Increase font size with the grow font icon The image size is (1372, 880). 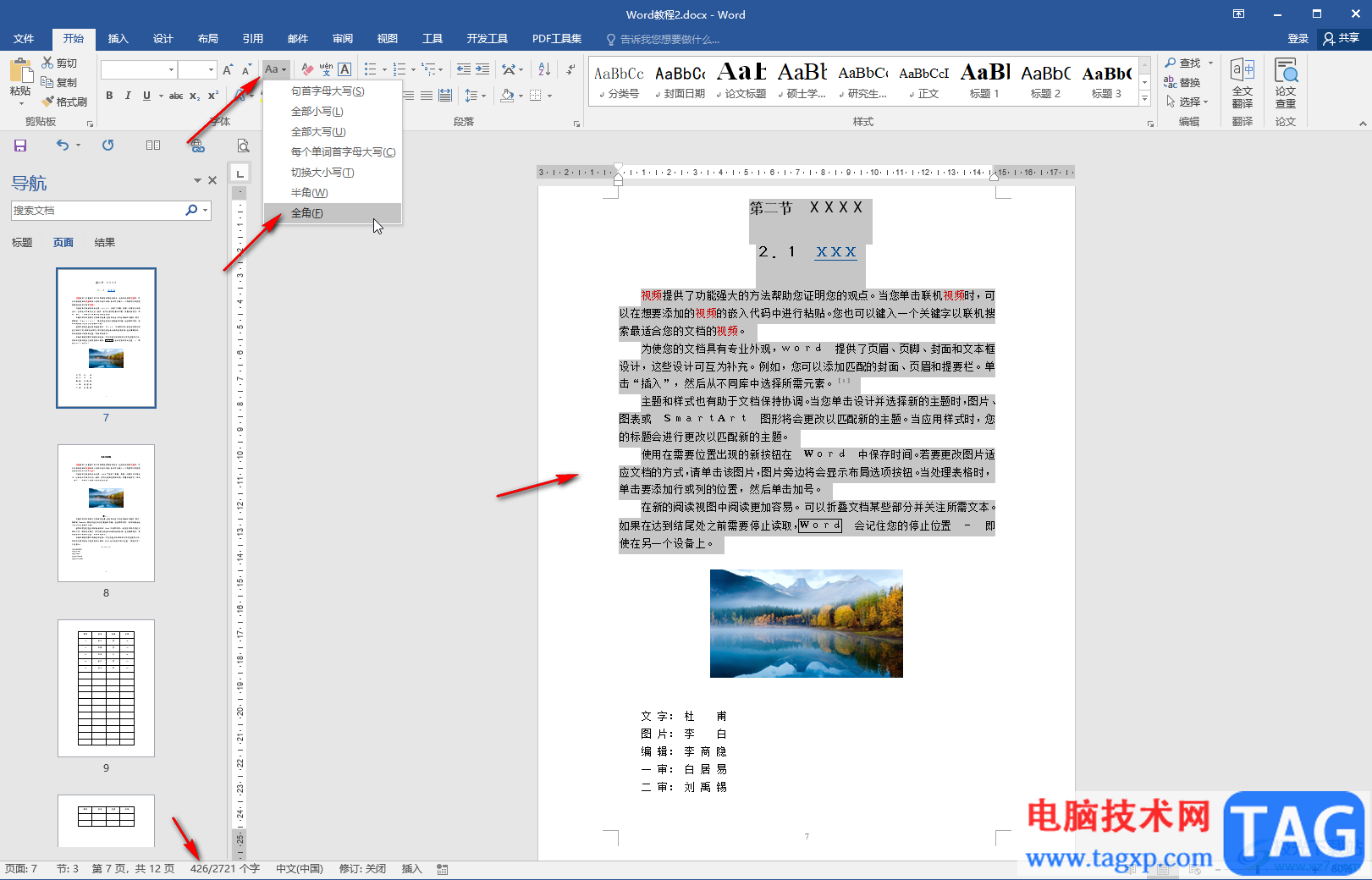(x=228, y=69)
